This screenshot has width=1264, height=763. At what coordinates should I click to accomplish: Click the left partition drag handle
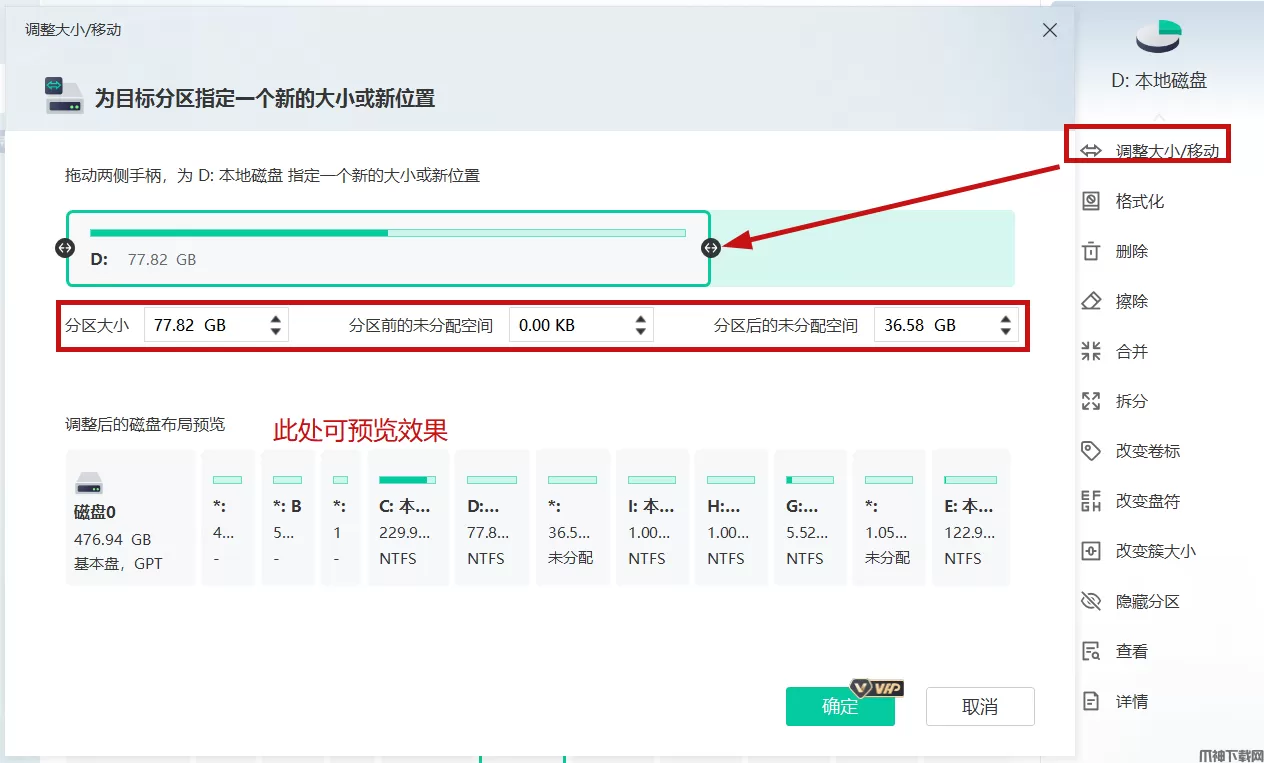64,247
